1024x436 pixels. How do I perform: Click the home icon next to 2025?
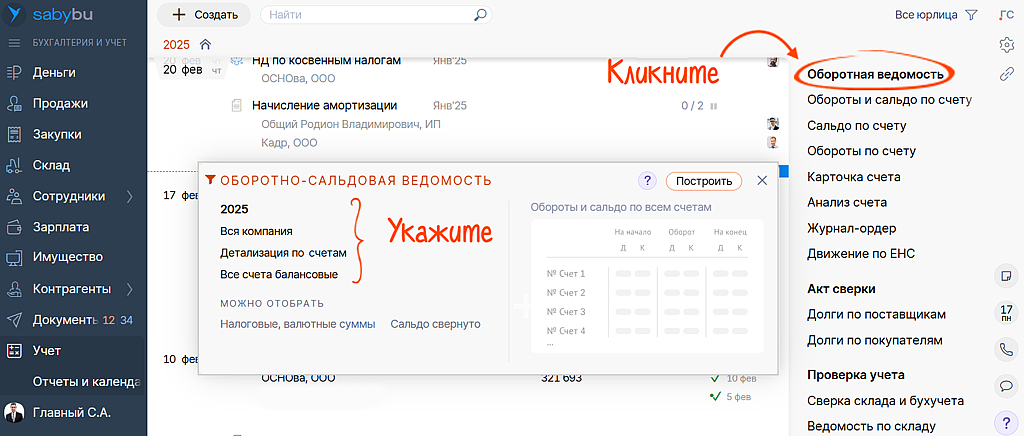click(x=205, y=44)
